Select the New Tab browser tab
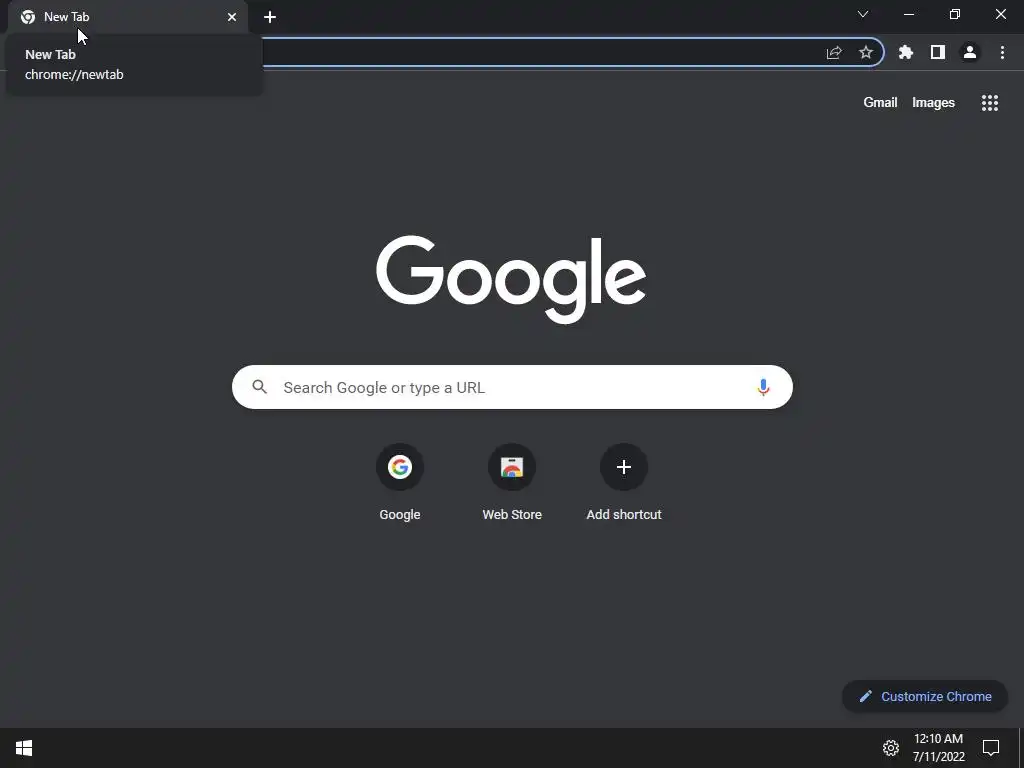 click(x=128, y=17)
